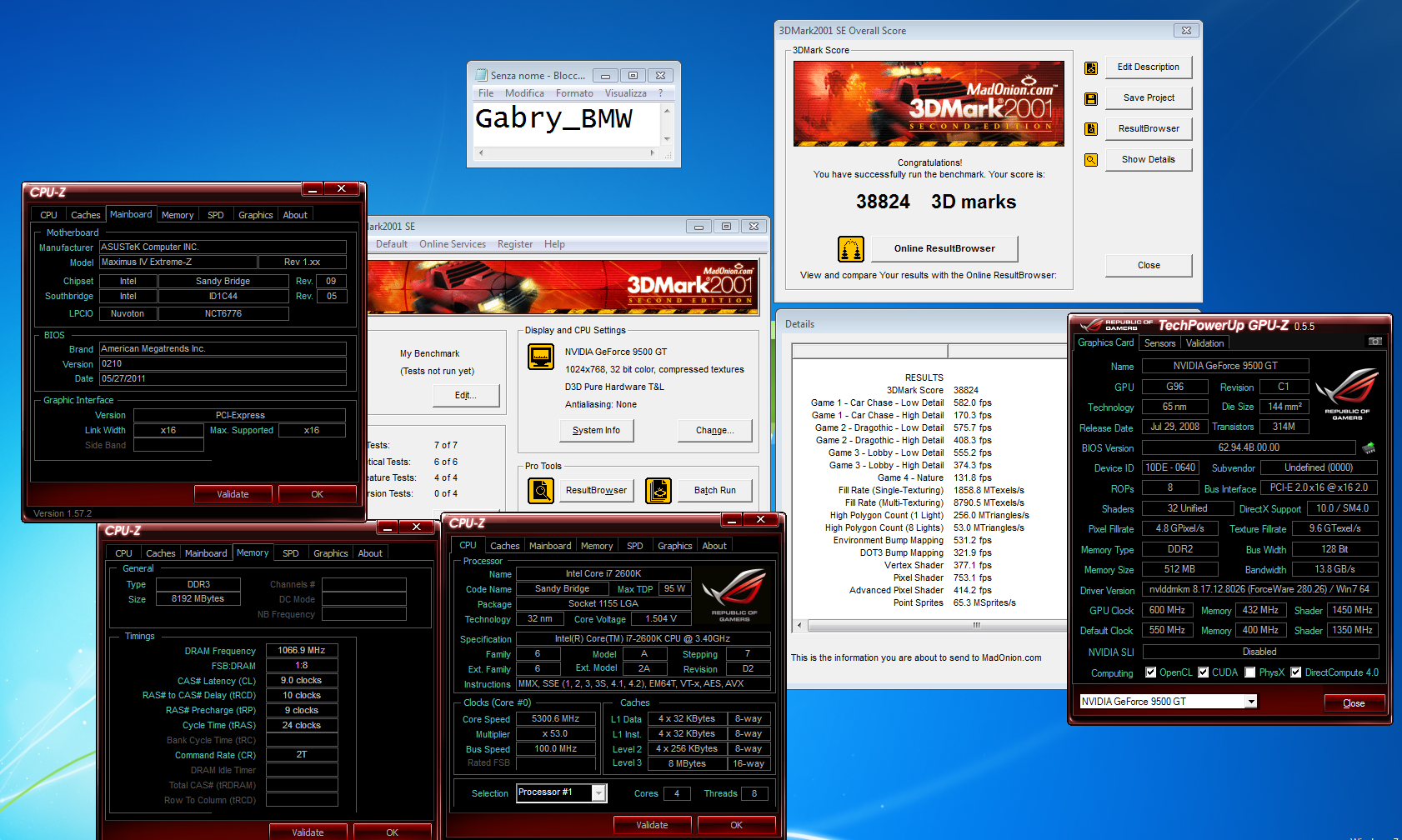Viewport: 1402px width, 840px height.
Task: Click the Save Project floppy icon
Action: [1090, 99]
